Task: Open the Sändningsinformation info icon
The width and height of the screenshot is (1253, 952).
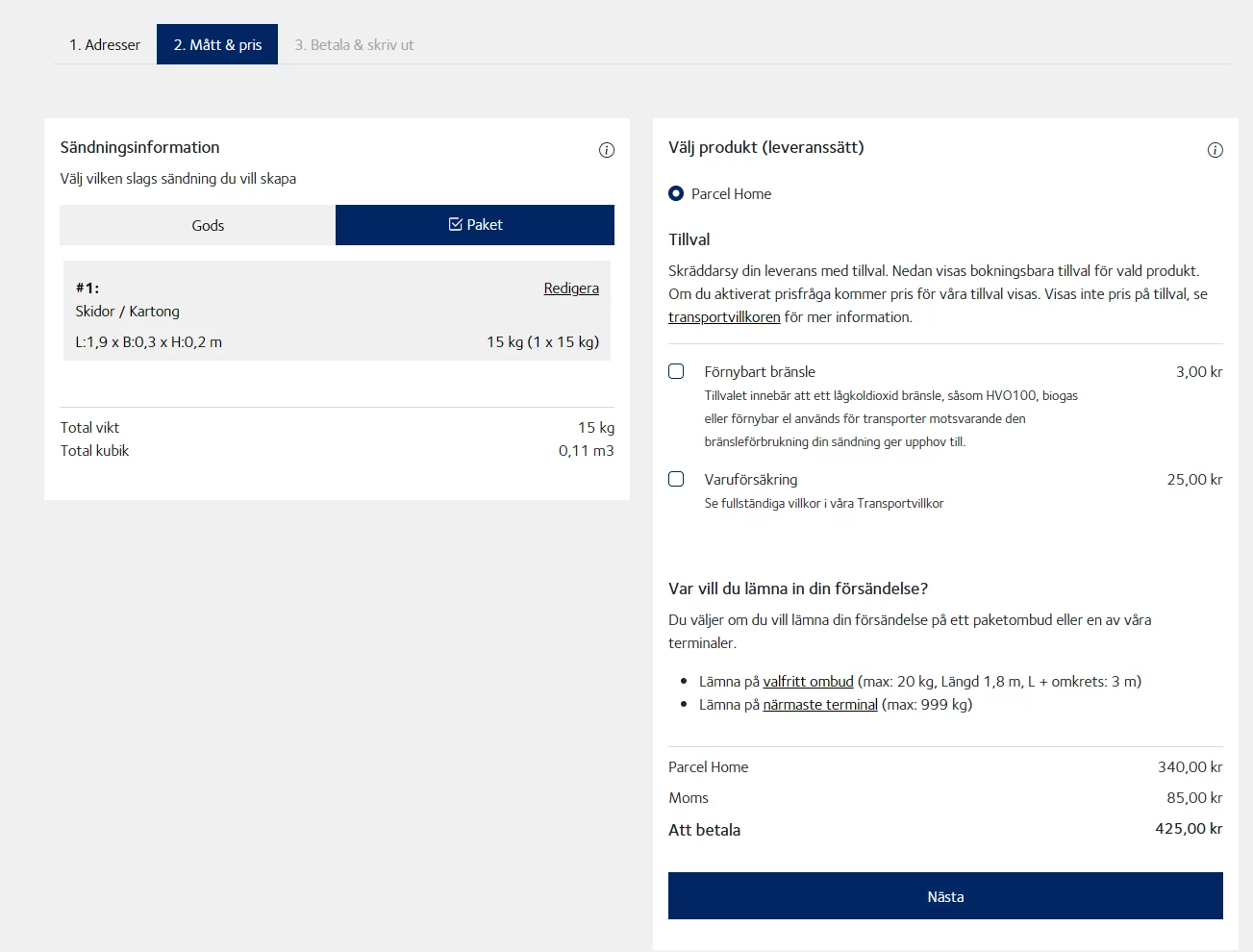Action: tap(606, 150)
